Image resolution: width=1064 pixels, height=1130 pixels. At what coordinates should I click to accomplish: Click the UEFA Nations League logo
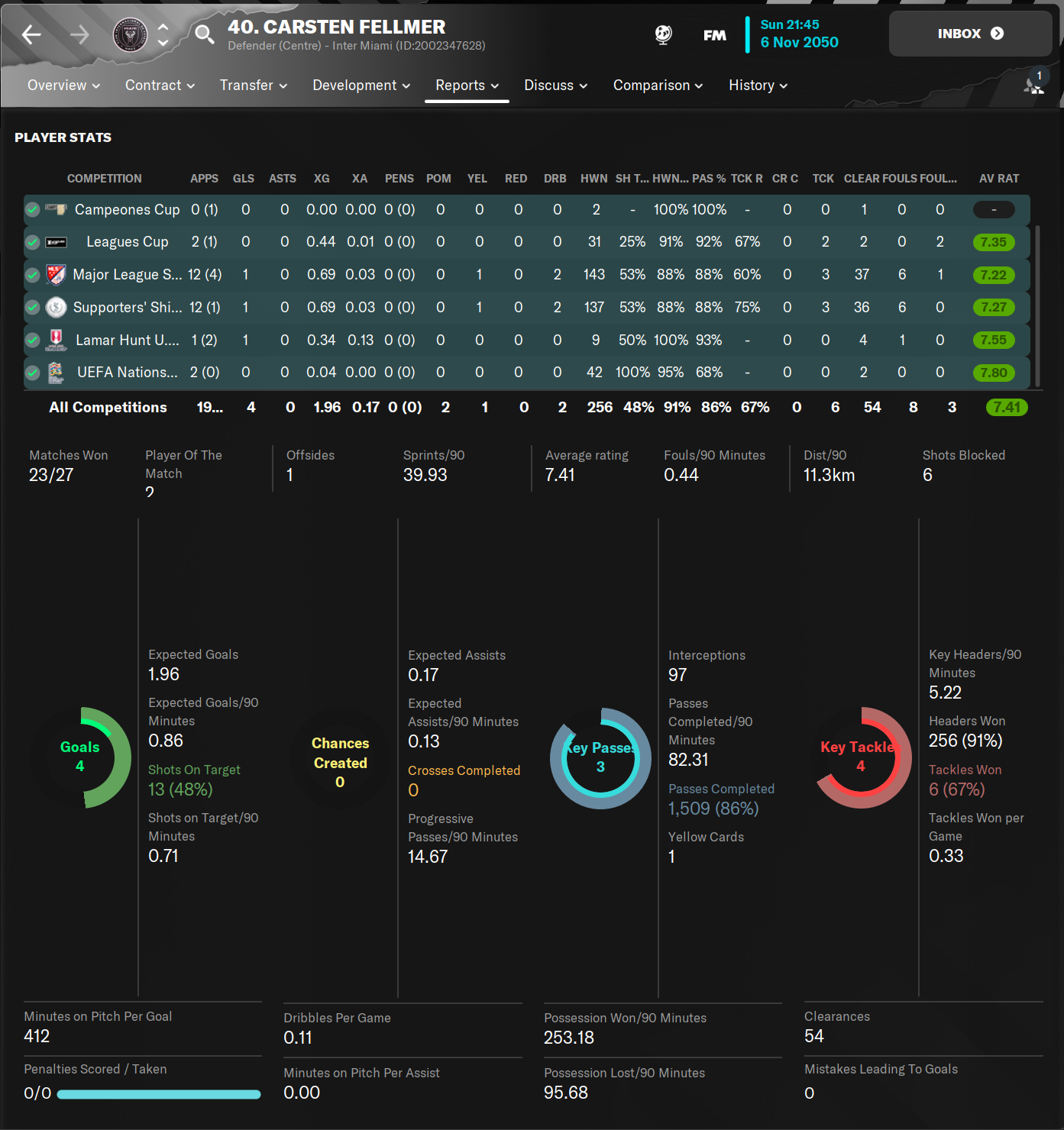tap(56, 372)
